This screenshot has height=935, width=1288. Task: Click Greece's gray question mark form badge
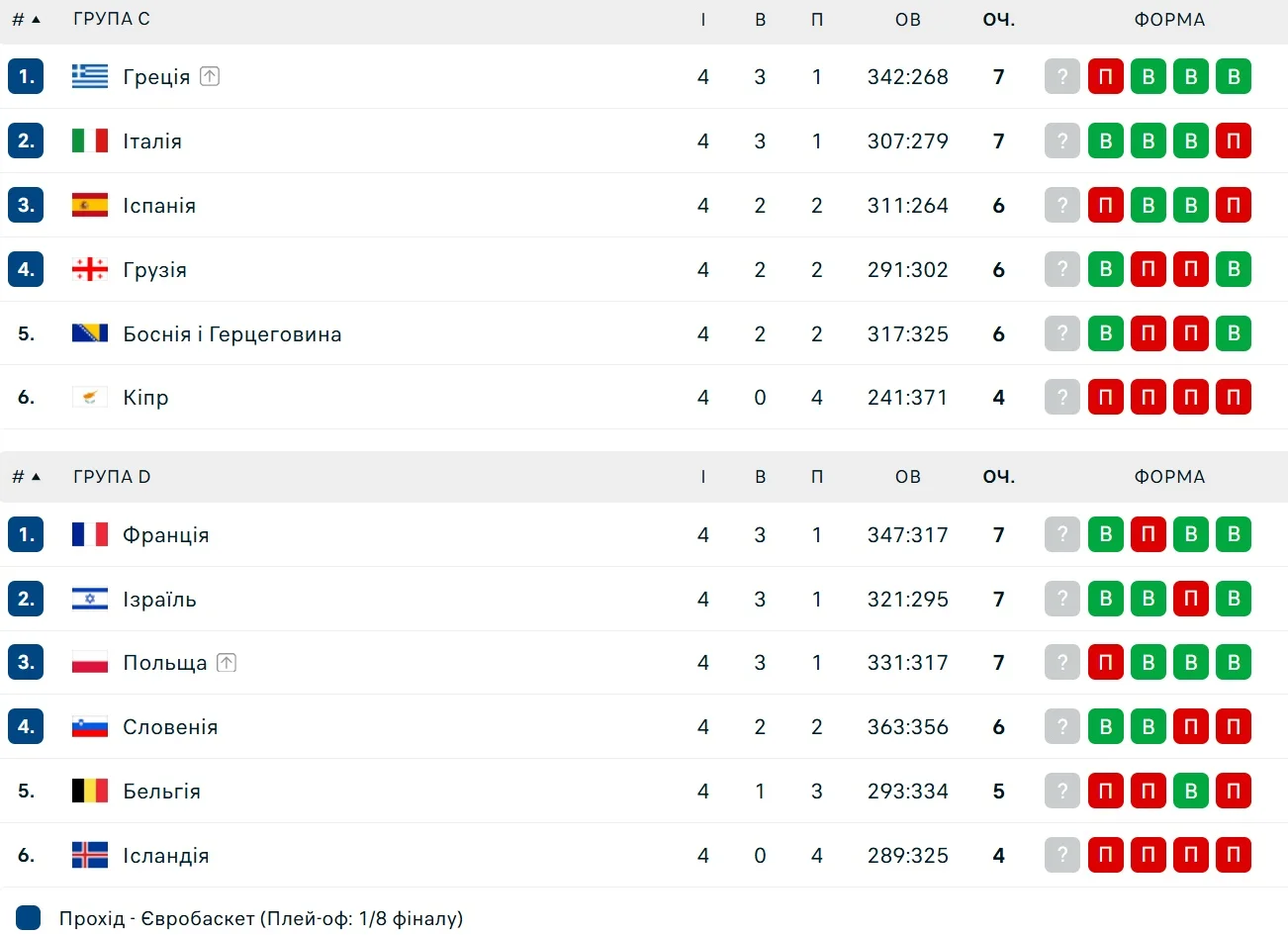[x=1062, y=76]
